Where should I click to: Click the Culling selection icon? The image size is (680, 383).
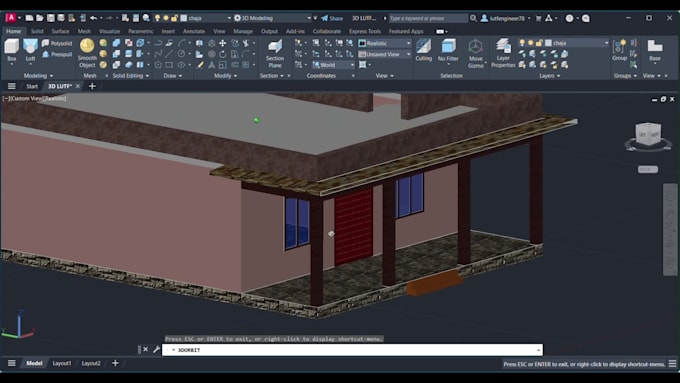click(x=423, y=50)
